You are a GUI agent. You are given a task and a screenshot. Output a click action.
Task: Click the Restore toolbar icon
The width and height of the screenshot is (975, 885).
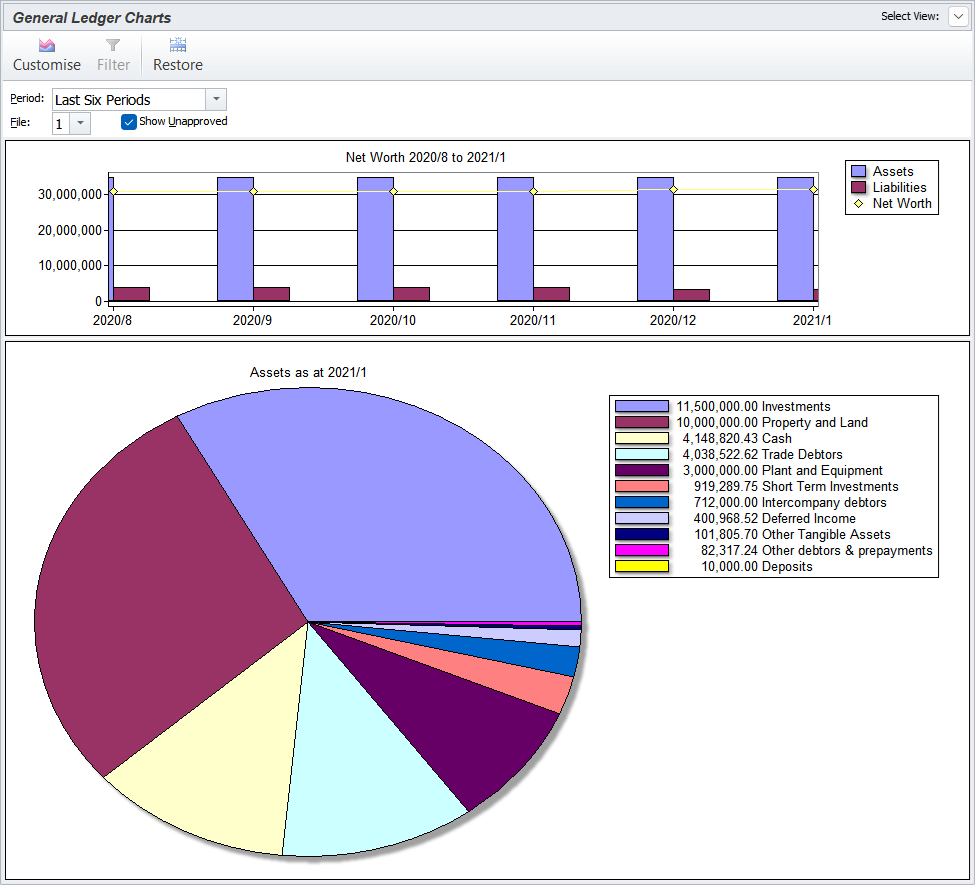pos(177,53)
